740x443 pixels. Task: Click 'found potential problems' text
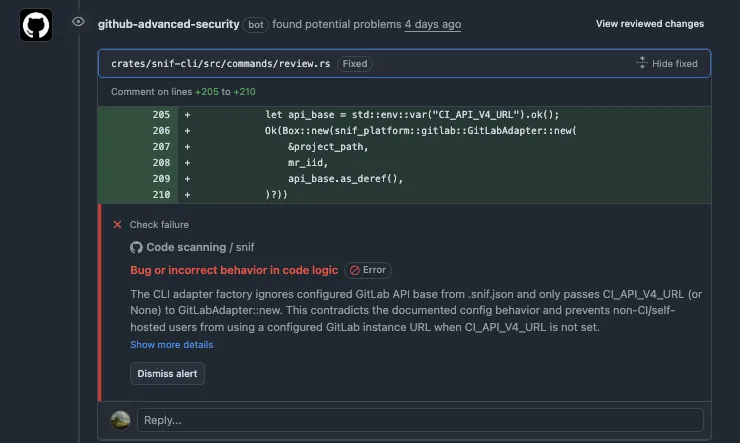336,24
